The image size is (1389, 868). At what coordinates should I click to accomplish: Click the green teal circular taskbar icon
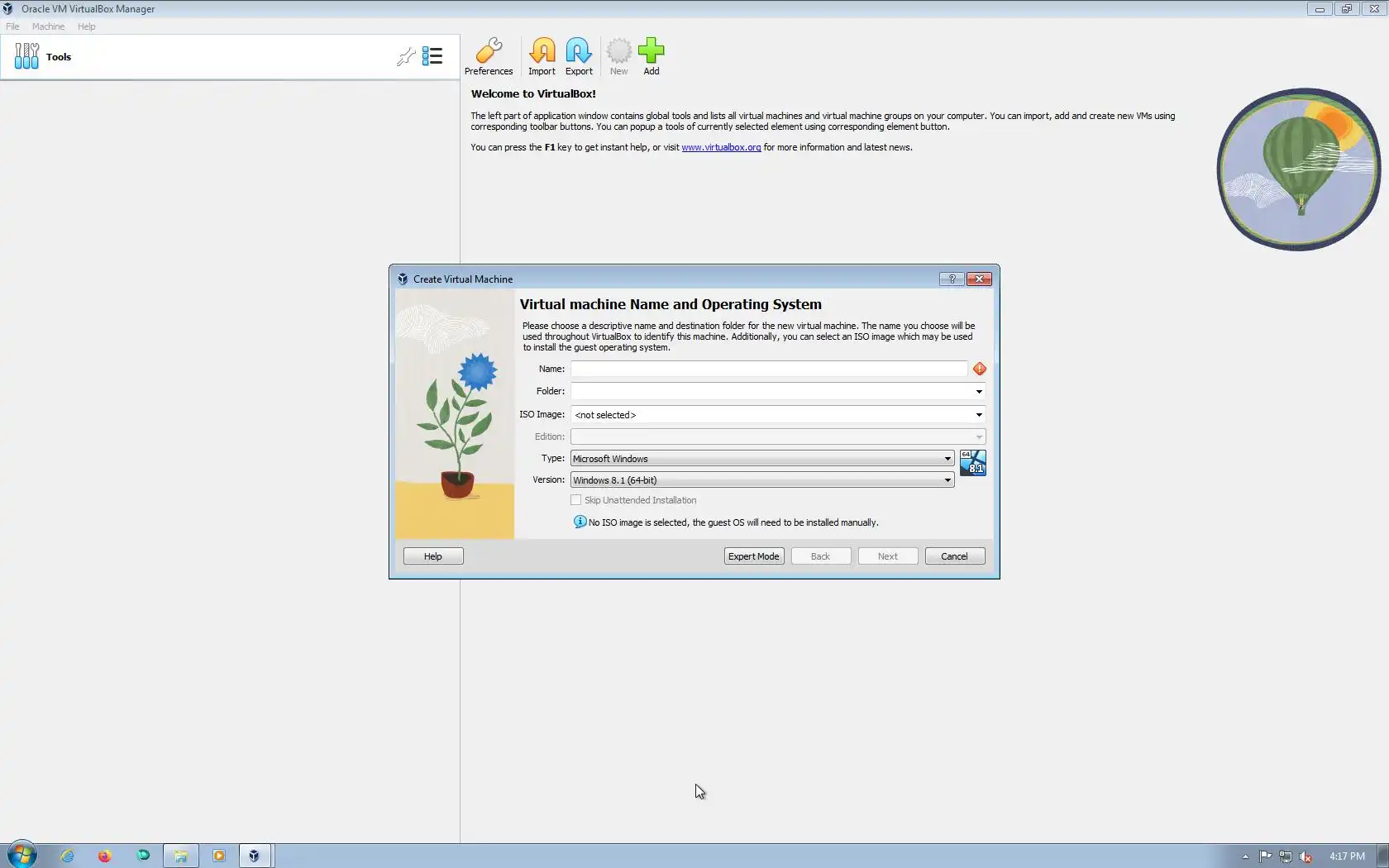tap(143, 856)
